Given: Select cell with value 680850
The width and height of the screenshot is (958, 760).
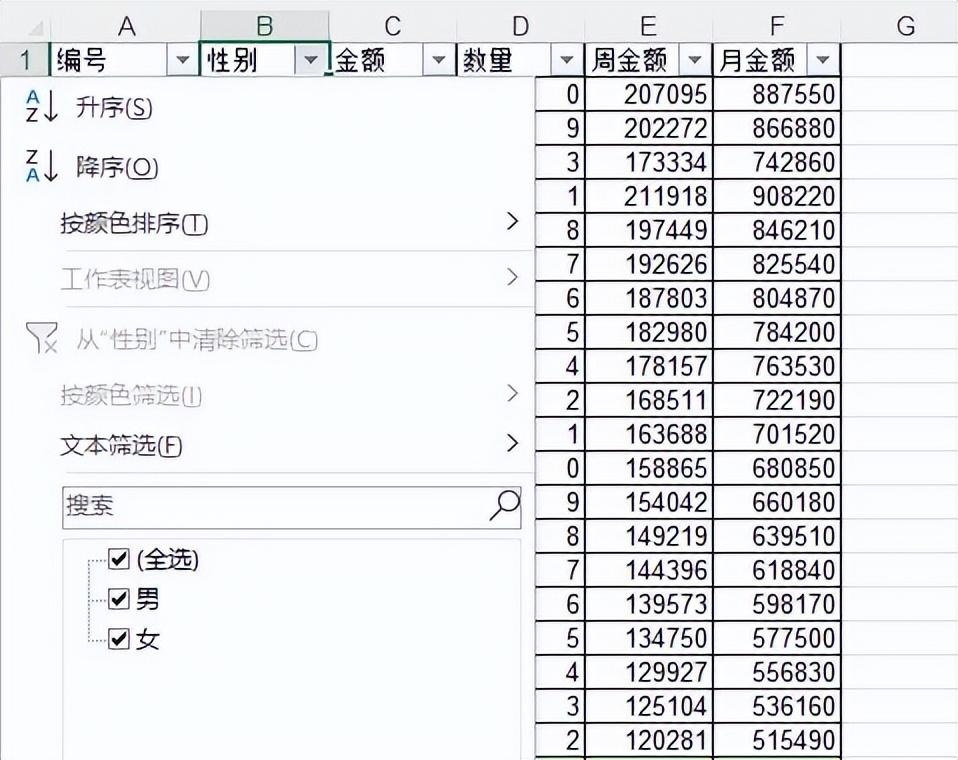Looking at the screenshot, I should point(777,468).
